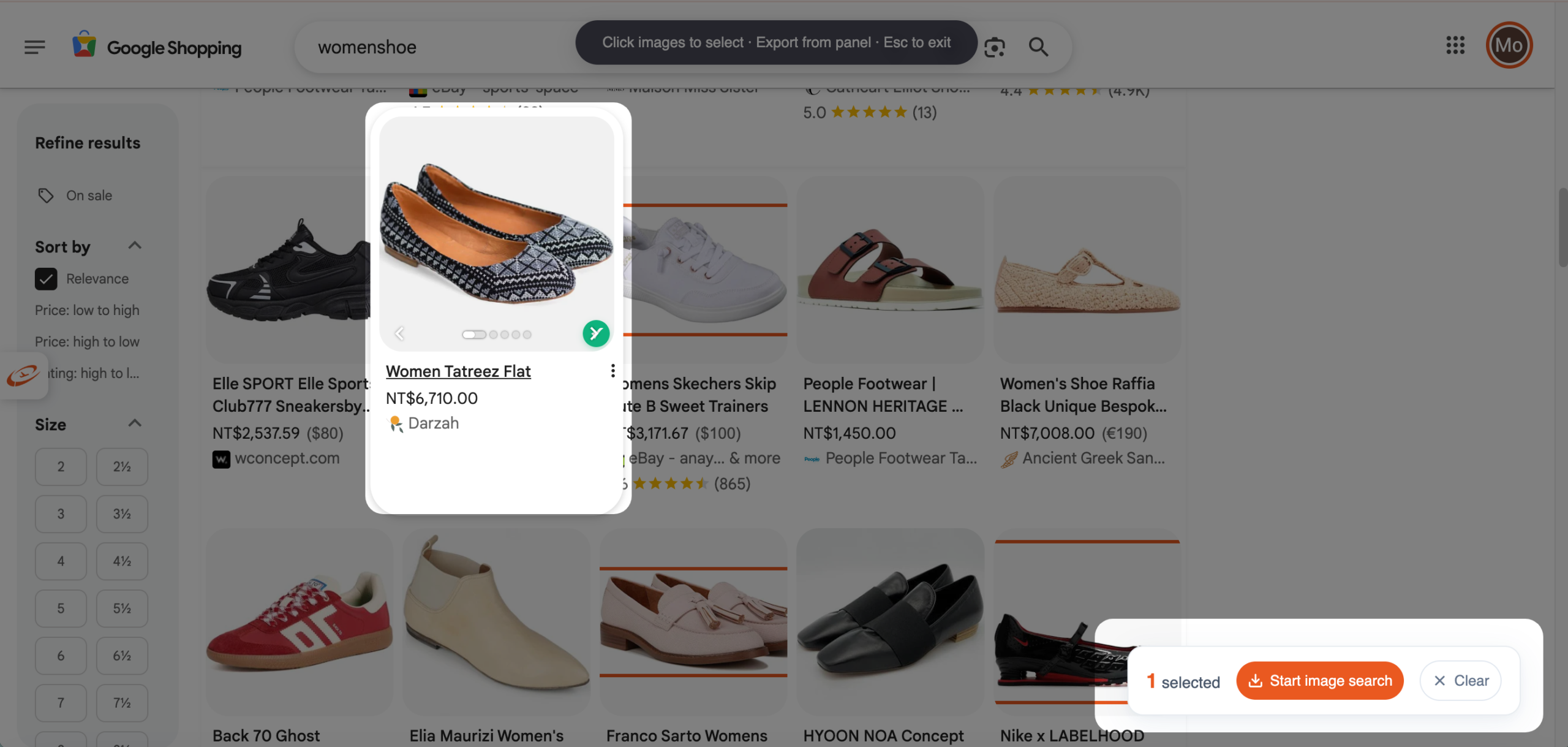Select size 2
The width and height of the screenshot is (1568, 747).
point(61,467)
